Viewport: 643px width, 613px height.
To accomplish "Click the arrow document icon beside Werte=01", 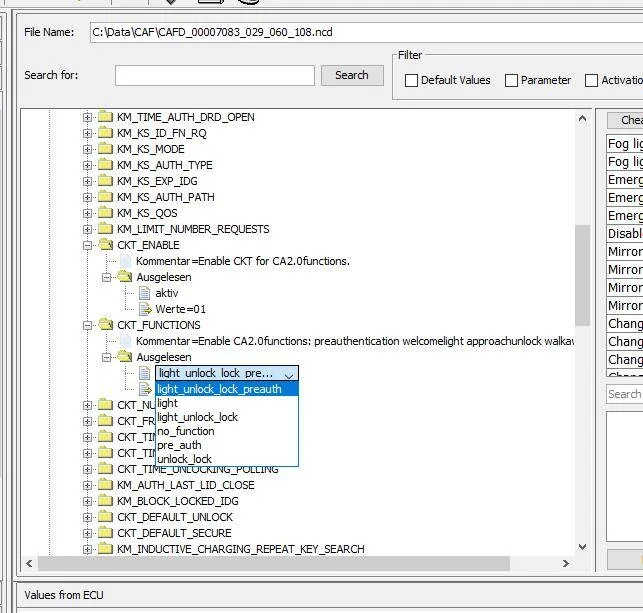I will click(x=145, y=309).
